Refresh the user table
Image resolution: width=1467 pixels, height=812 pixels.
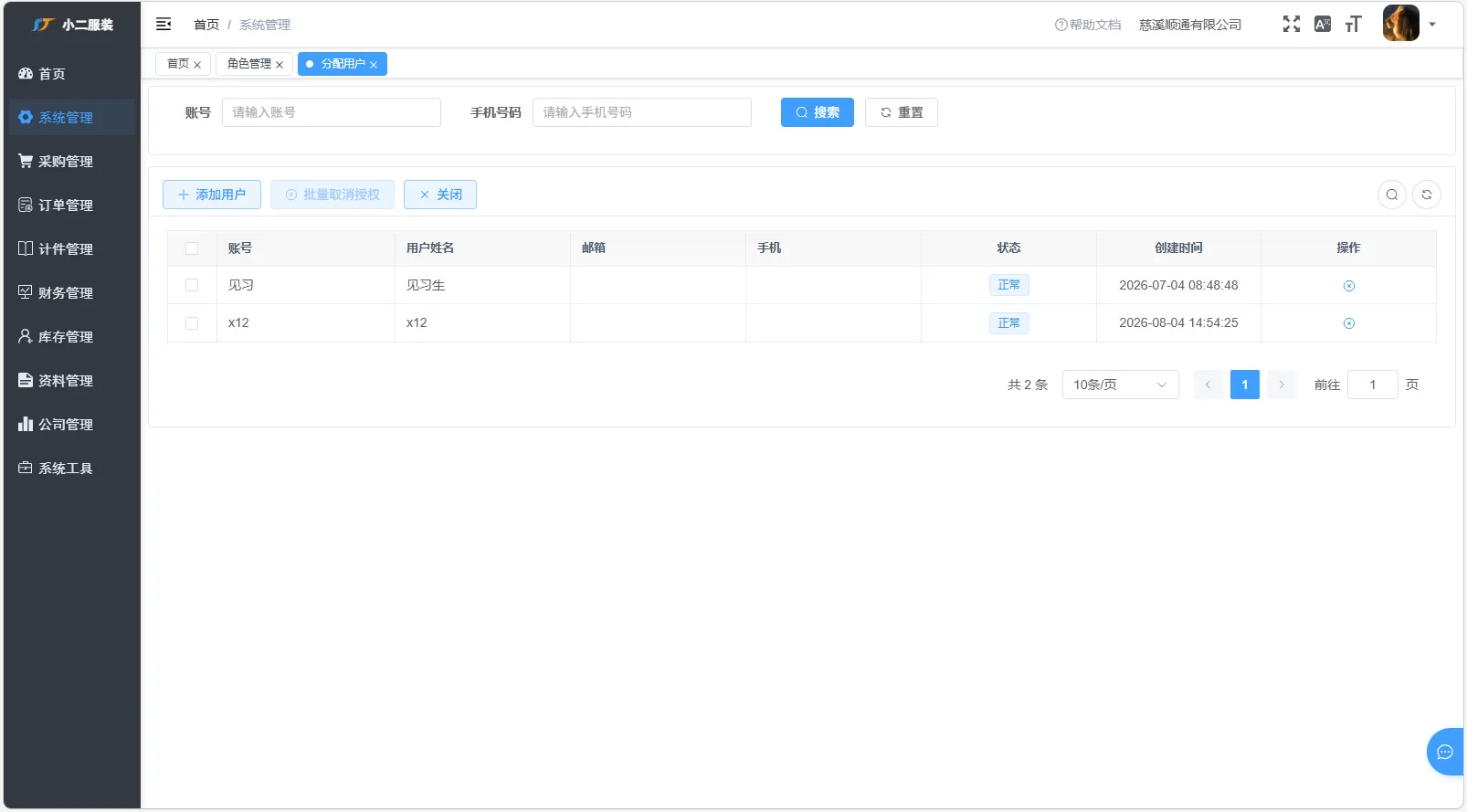1427,195
